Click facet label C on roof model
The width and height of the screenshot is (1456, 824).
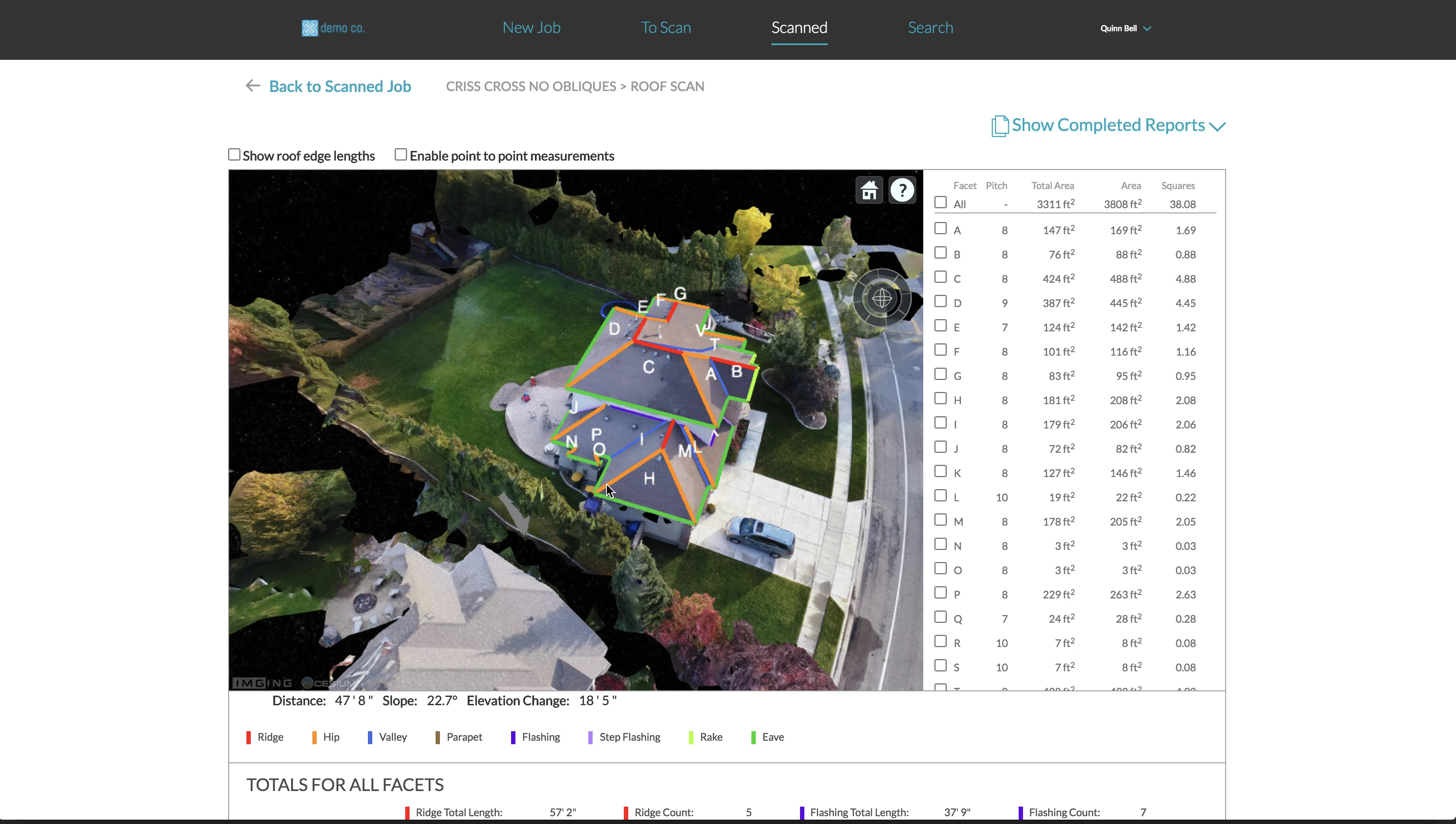pos(649,367)
